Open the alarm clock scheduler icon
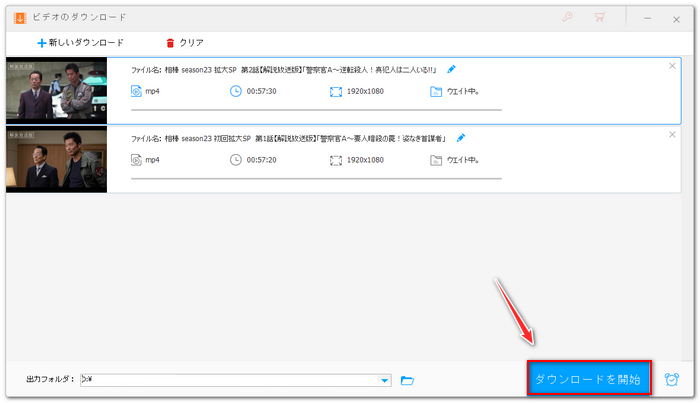The image size is (700, 403). tap(672, 379)
